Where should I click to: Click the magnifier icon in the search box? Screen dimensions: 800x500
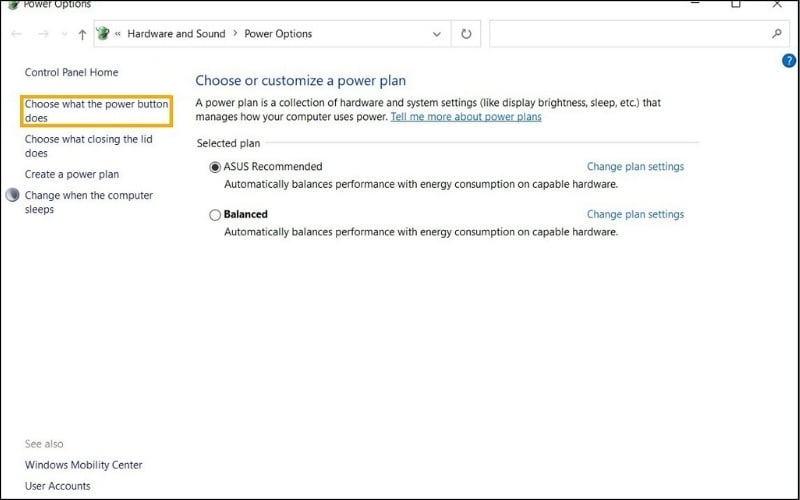(x=777, y=34)
